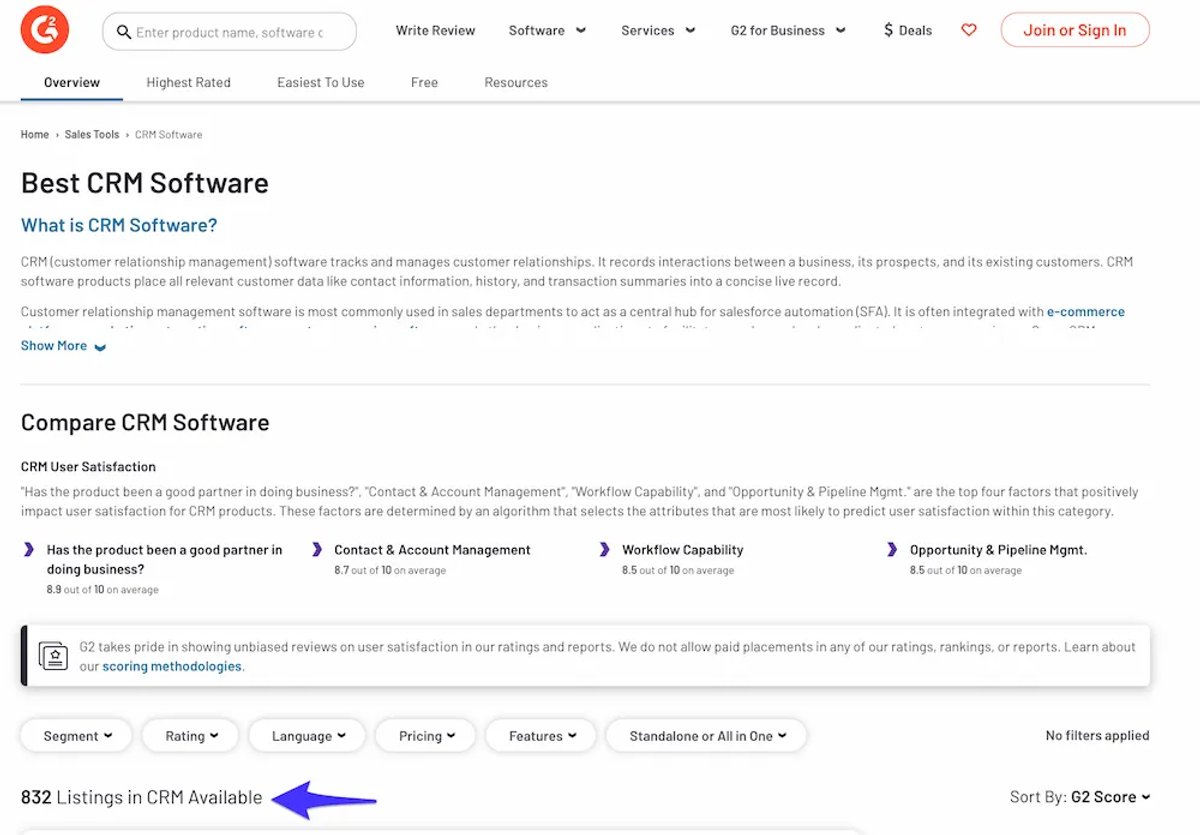Open What is CRM Software? link
The width and height of the screenshot is (1200, 835).
click(119, 225)
